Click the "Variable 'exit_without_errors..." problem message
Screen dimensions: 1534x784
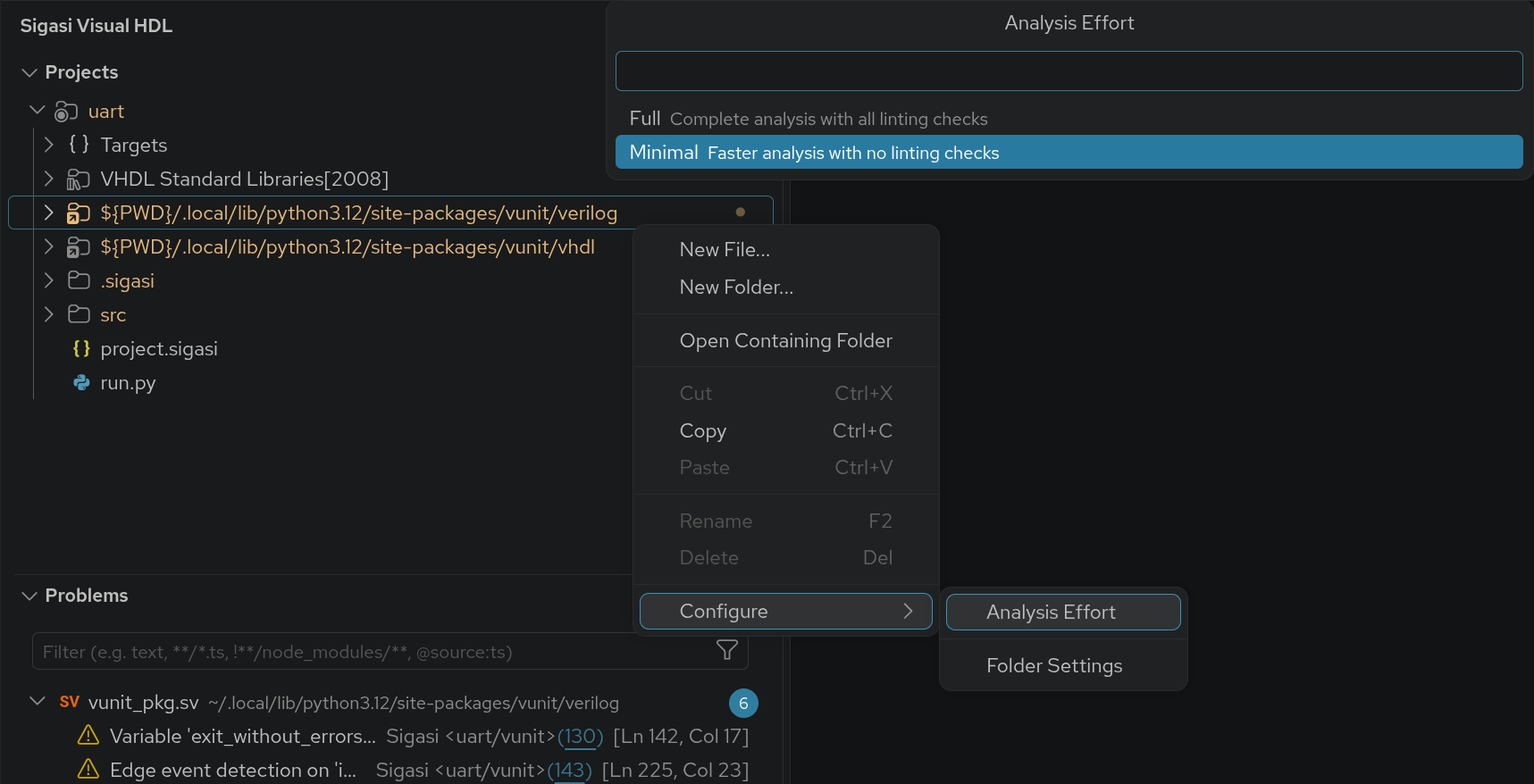pos(243,737)
